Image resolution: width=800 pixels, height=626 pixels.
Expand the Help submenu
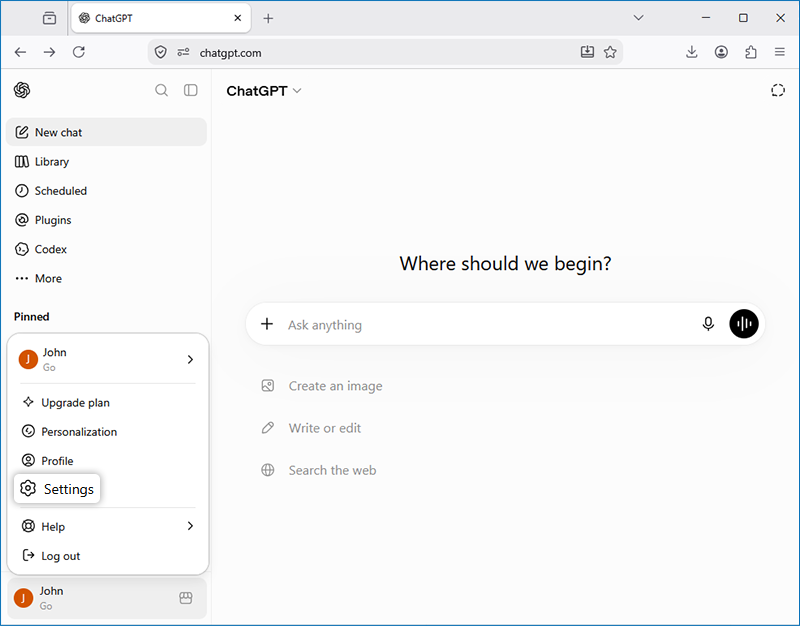pyautogui.click(x=108, y=526)
